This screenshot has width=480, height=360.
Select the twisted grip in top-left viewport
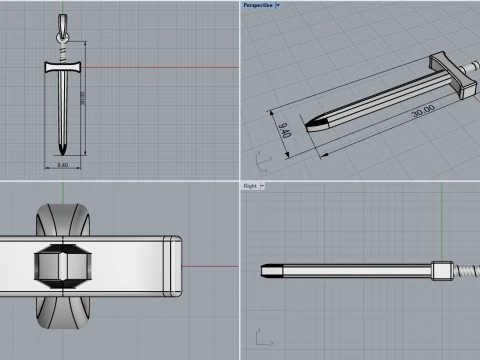point(63,54)
